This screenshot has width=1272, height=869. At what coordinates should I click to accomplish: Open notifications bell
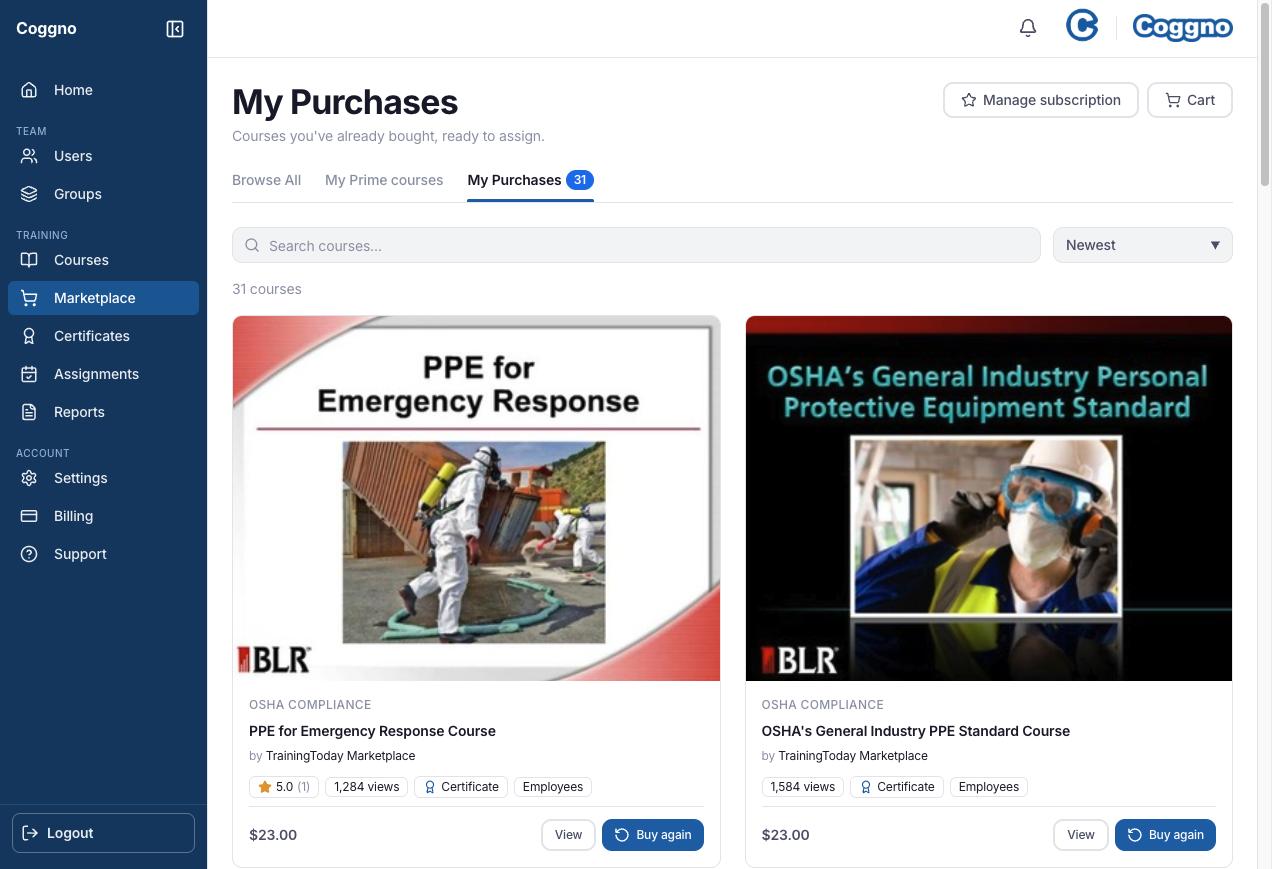1028,28
